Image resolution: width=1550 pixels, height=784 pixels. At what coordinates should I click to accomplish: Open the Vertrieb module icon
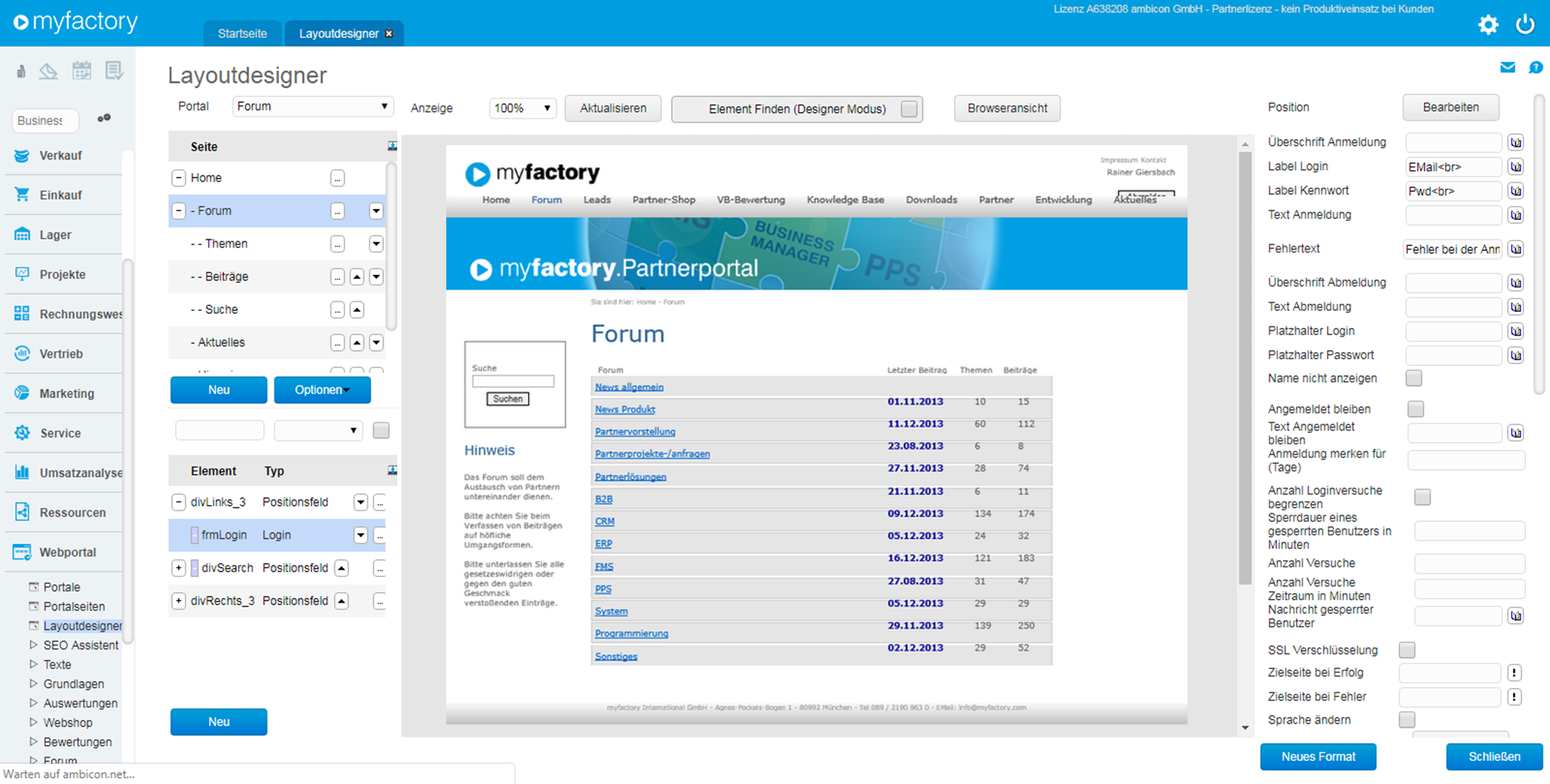[x=22, y=353]
